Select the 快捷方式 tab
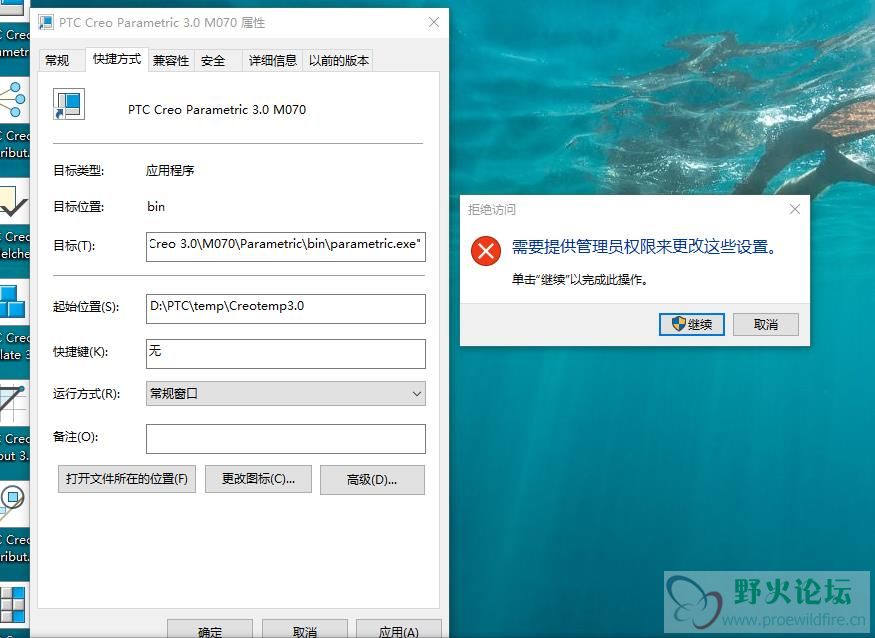Viewport: 875px width, 638px height. tap(117, 59)
